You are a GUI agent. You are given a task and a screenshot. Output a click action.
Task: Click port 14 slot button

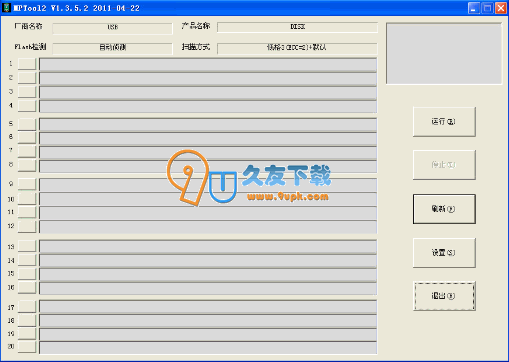click(27, 260)
